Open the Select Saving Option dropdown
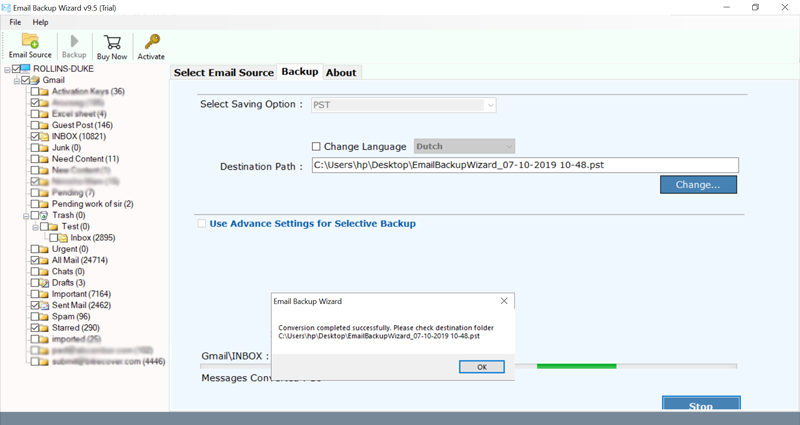Image resolution: width=800 pixels, height=425 pixels. (x=403, y=105)
